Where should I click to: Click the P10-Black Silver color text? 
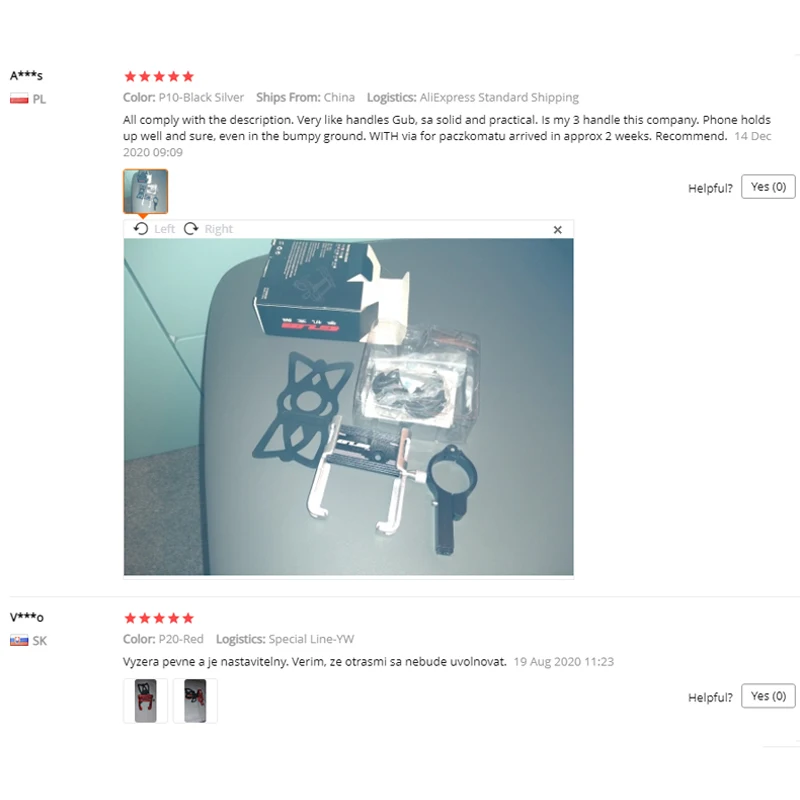(x=201, y=97)
